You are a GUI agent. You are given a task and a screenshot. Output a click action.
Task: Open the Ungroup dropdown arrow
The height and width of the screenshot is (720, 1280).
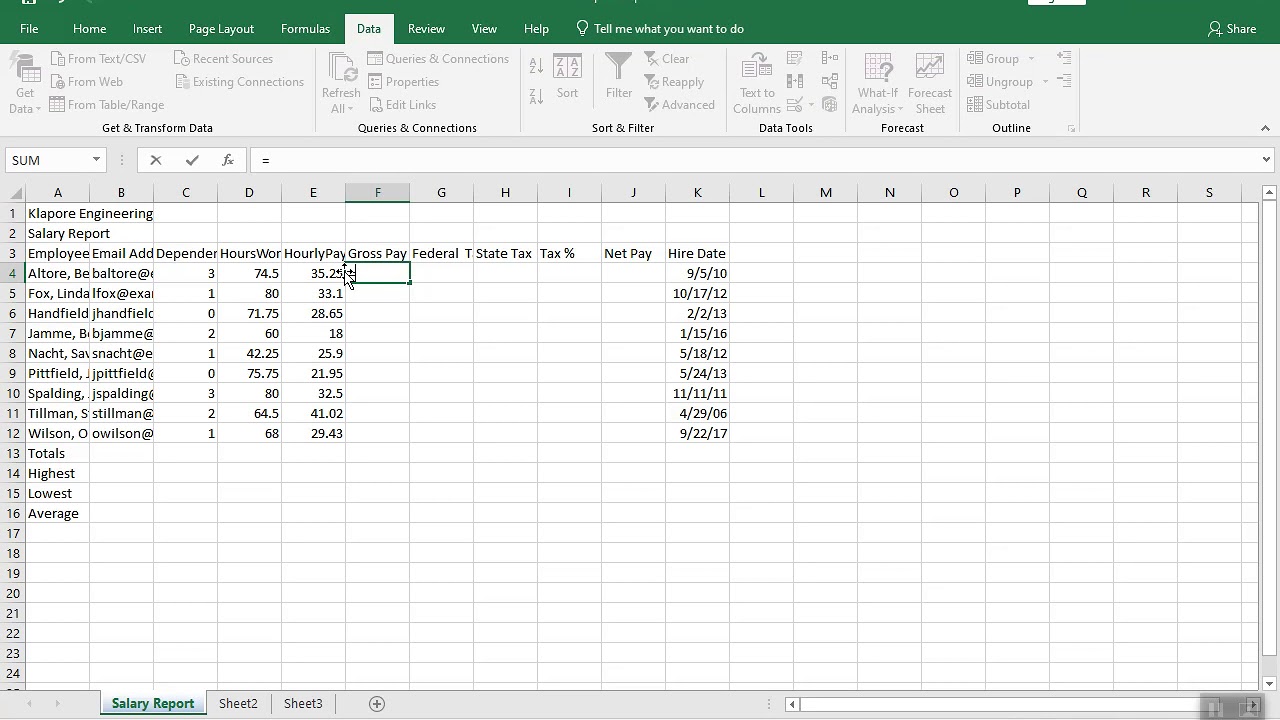1045,82
